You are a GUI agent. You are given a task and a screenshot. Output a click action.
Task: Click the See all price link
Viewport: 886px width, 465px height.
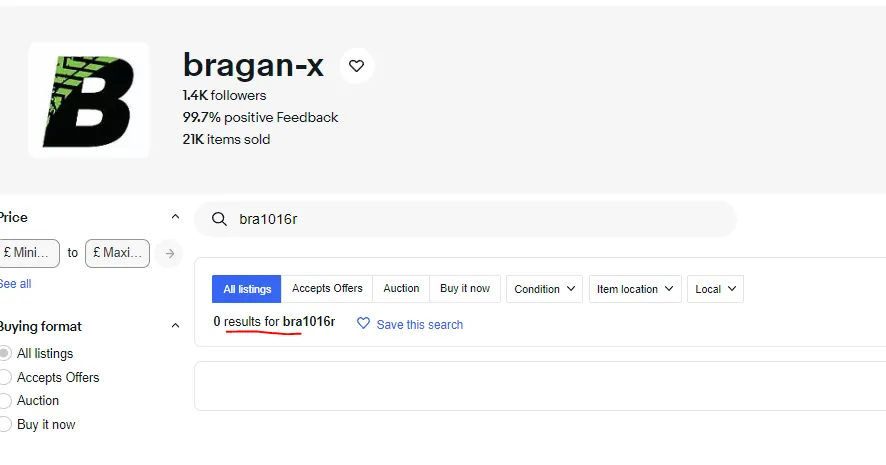point(15,284)
